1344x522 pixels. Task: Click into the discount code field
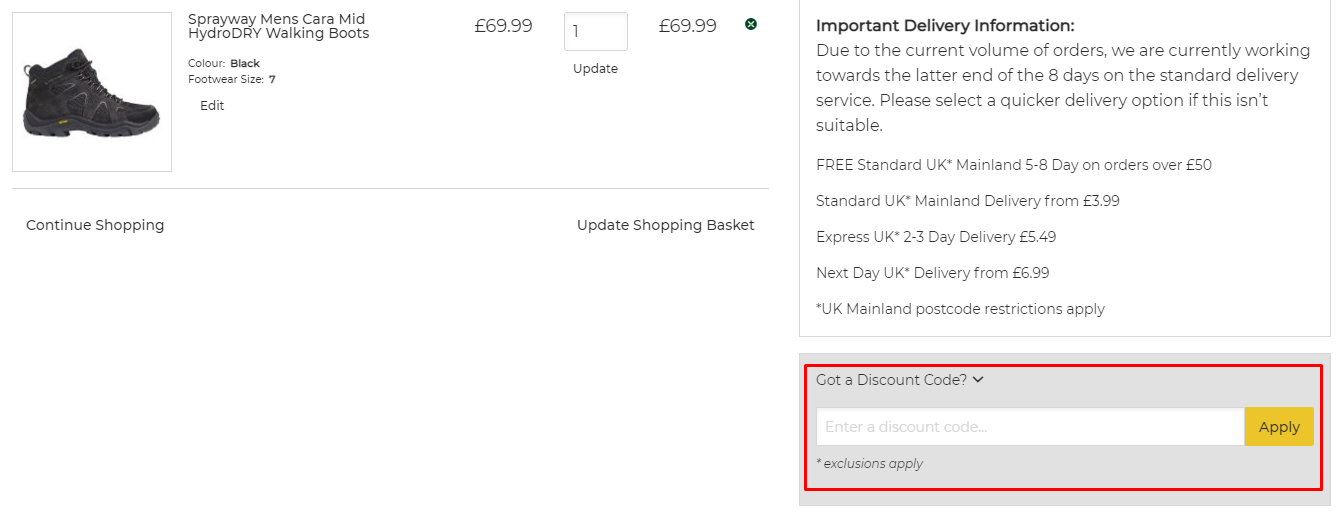click(x=1030, y=427)
